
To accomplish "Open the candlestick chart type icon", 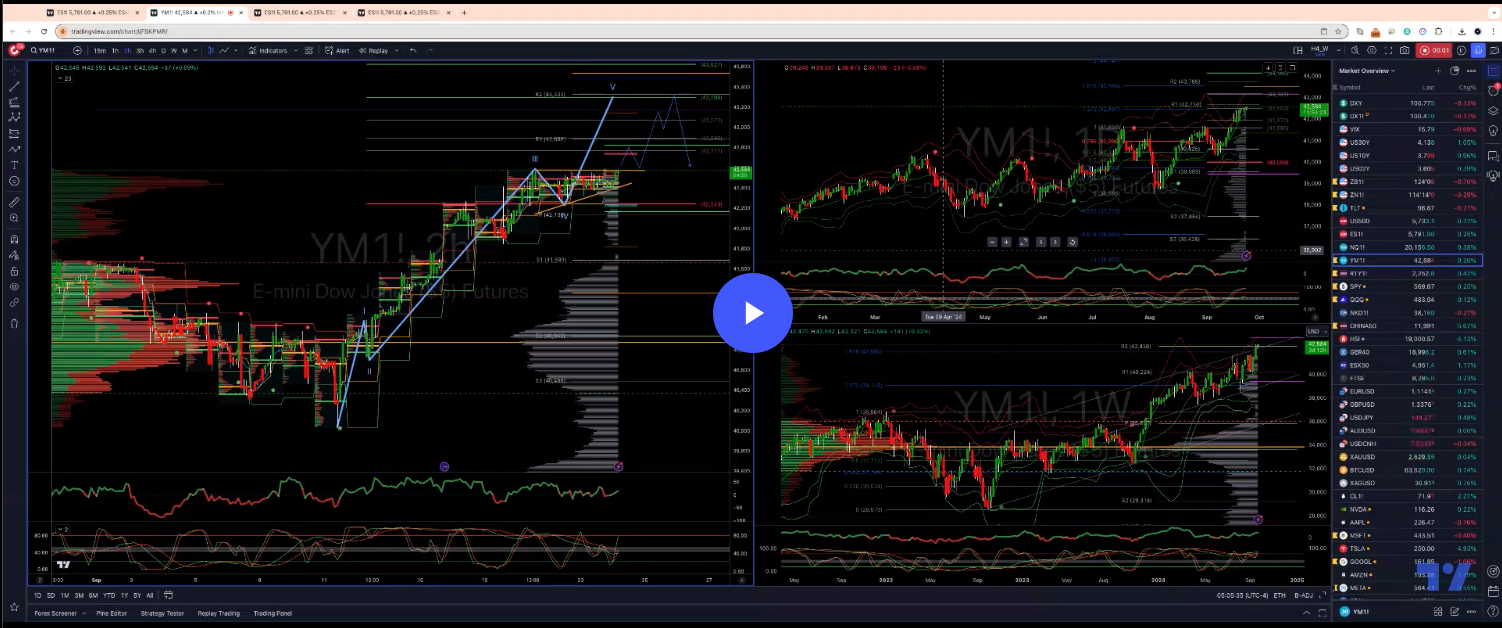I will (210, 50).
